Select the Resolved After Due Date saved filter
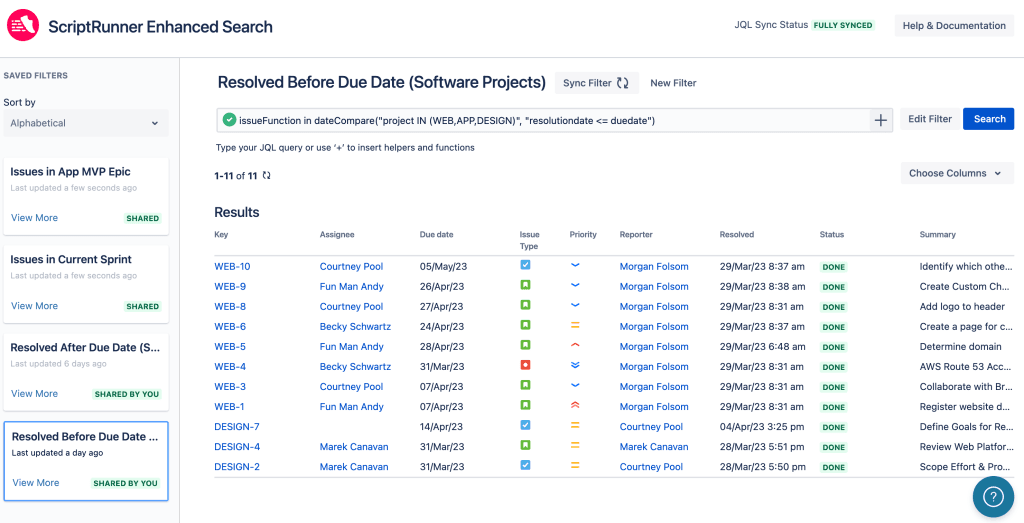 pyautogui.click(x=85, y=348)
